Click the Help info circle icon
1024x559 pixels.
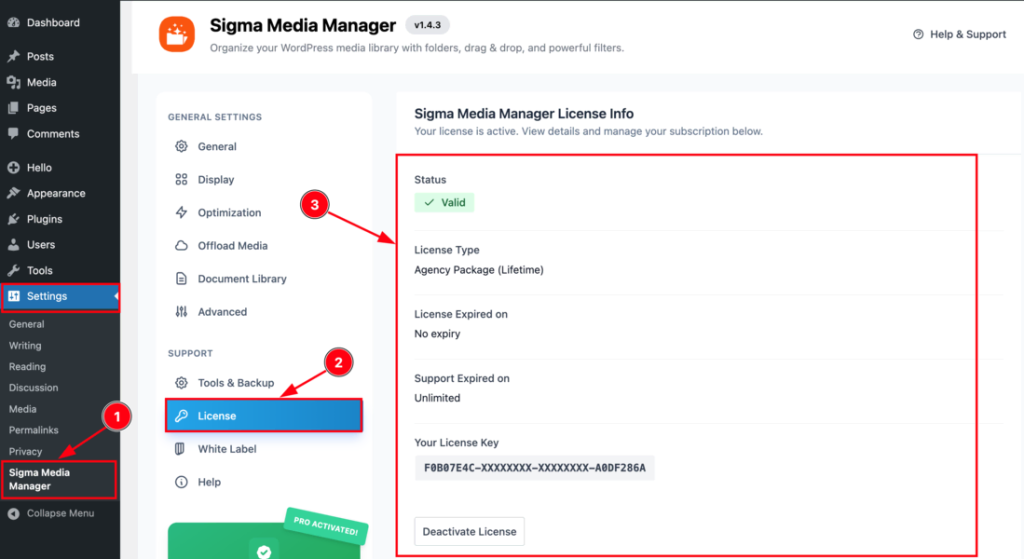click(x=182, y=482)
